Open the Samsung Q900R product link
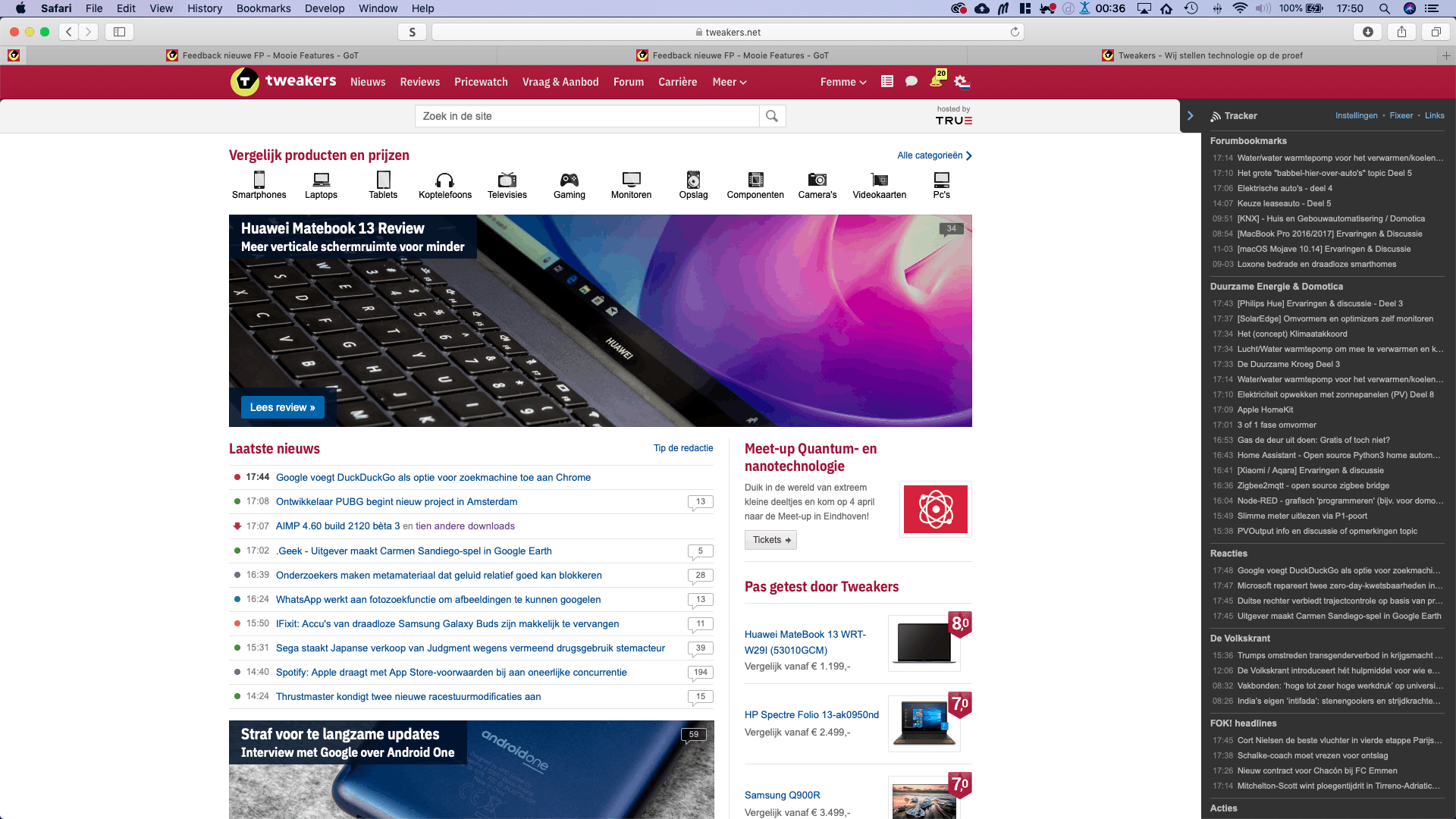Screen dimensions: 1456x819 (782, 795)
